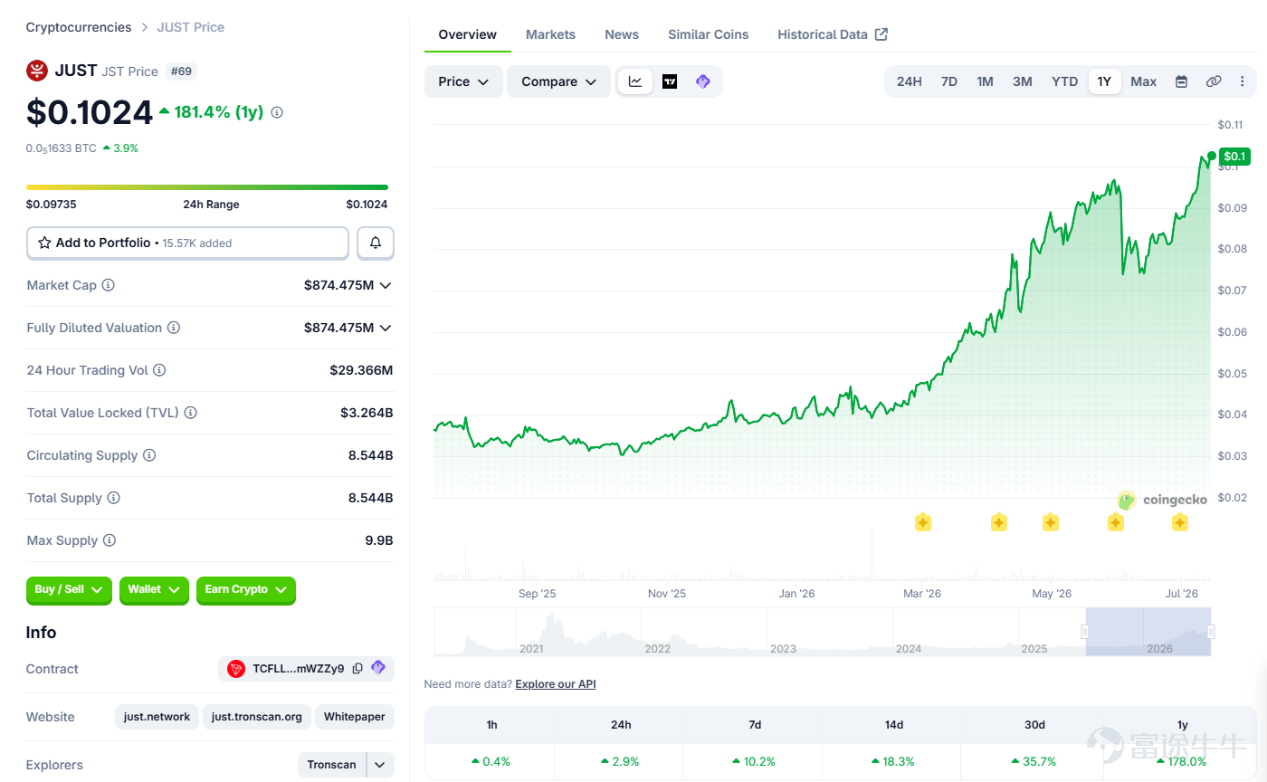Switch to the TradingView chart icon

(670, 82)
